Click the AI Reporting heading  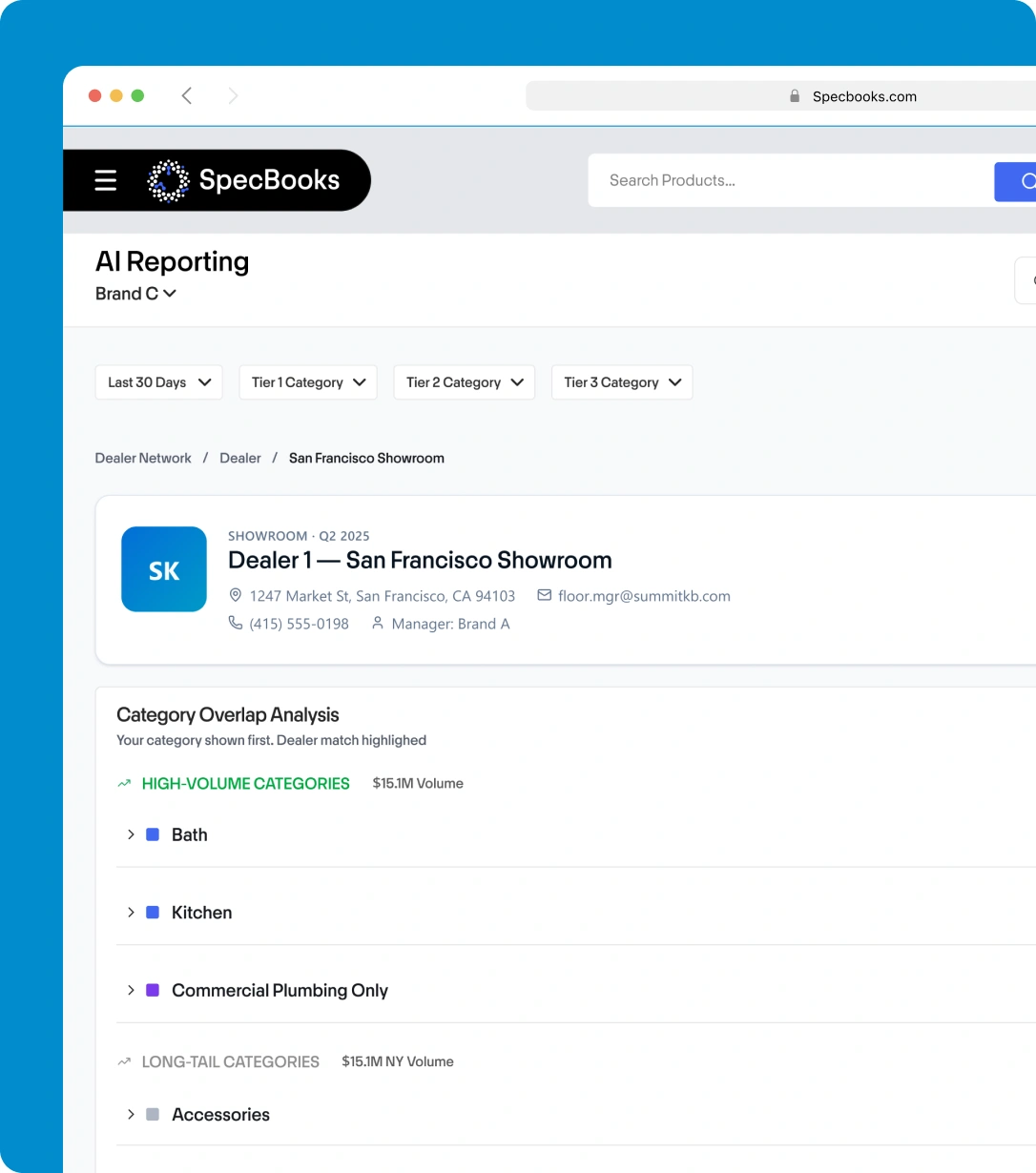[172, 261]
